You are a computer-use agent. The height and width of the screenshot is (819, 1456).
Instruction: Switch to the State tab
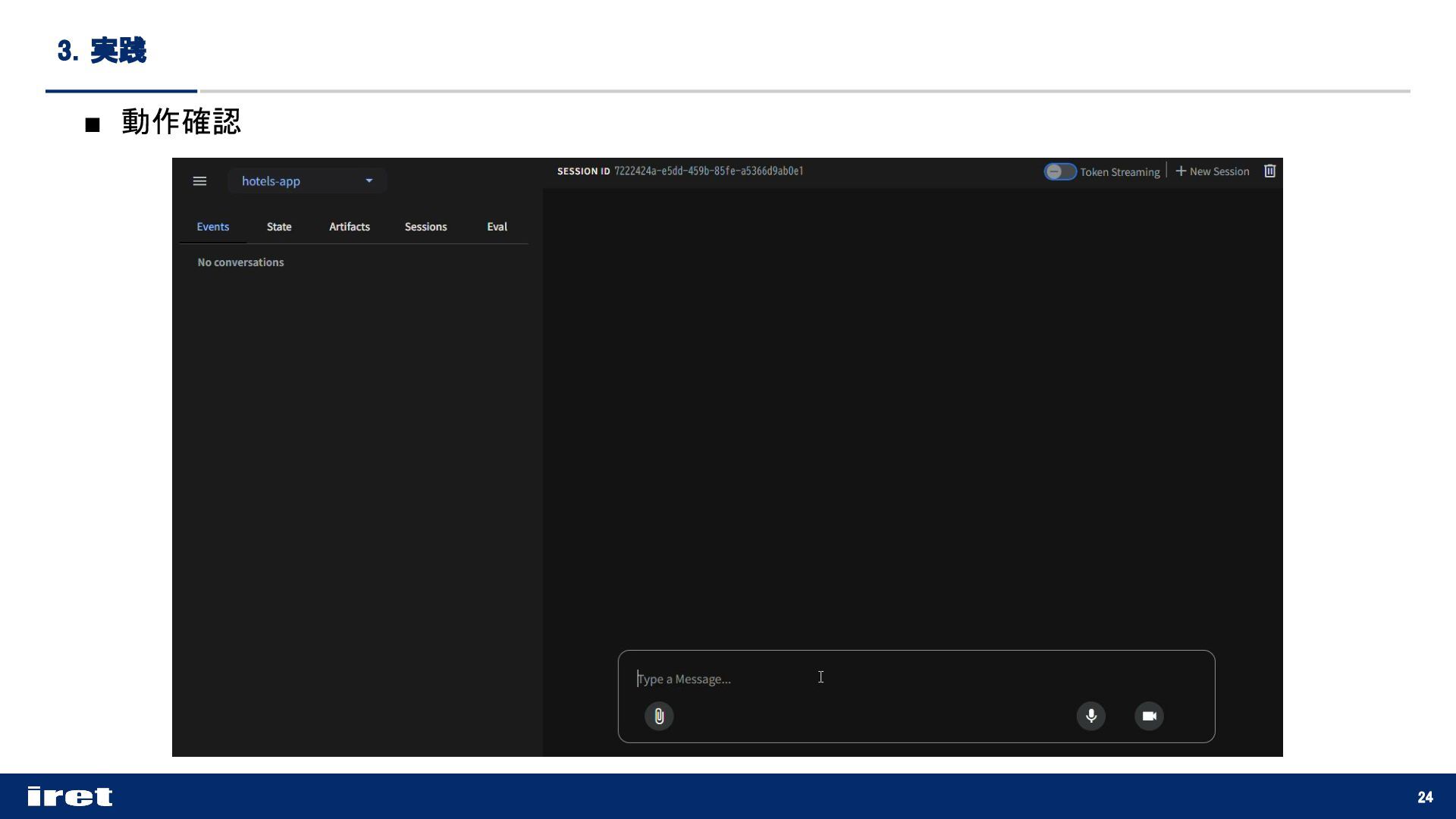(x=279, y=227)
